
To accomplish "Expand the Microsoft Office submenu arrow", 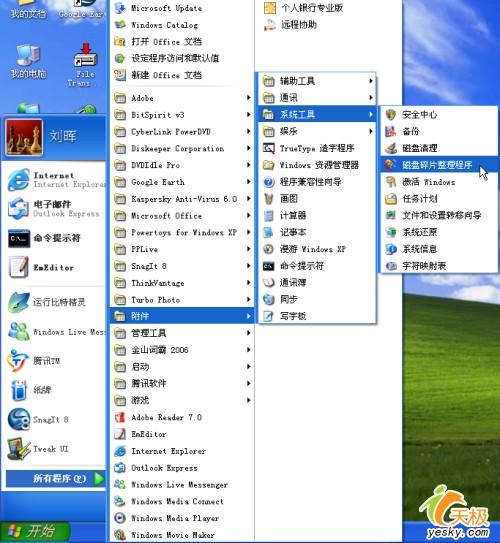I will coord(248,215).
